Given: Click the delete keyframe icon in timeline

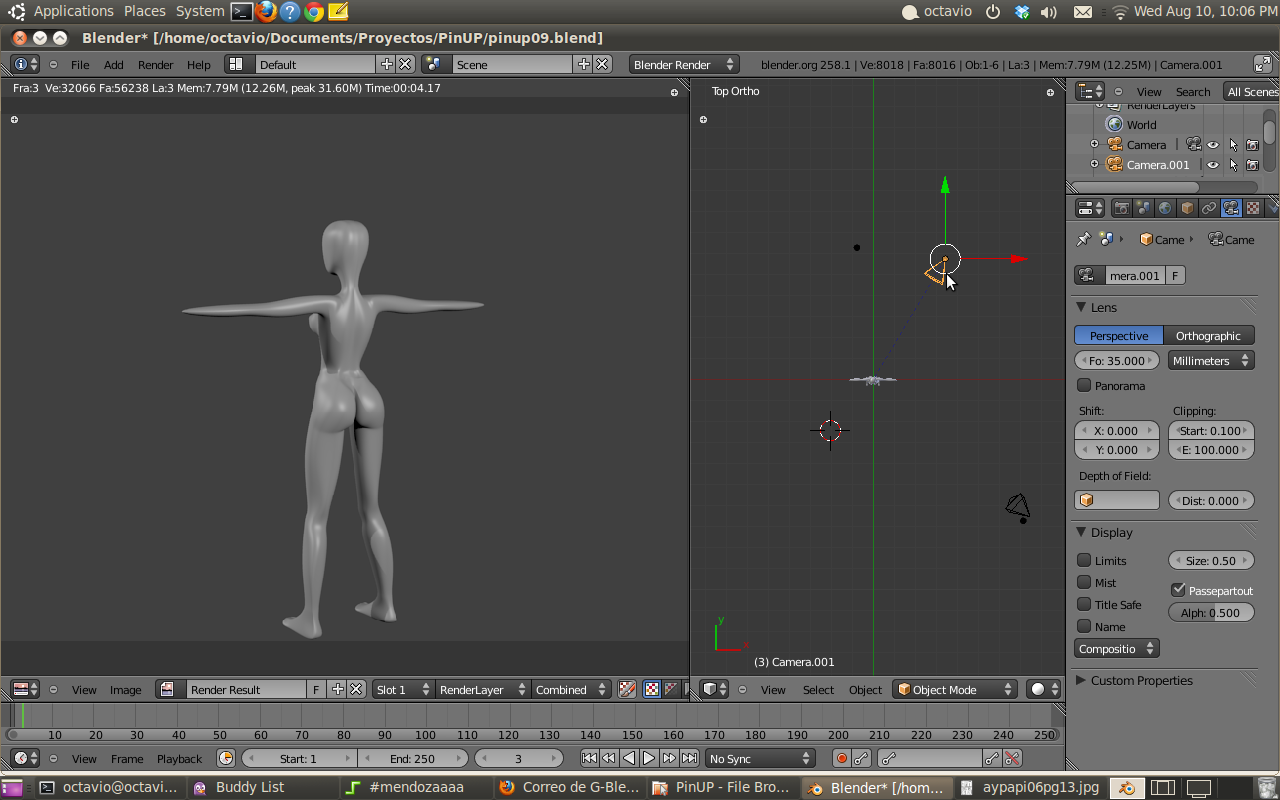Looking at the screenshot, I should [1013, 759].
